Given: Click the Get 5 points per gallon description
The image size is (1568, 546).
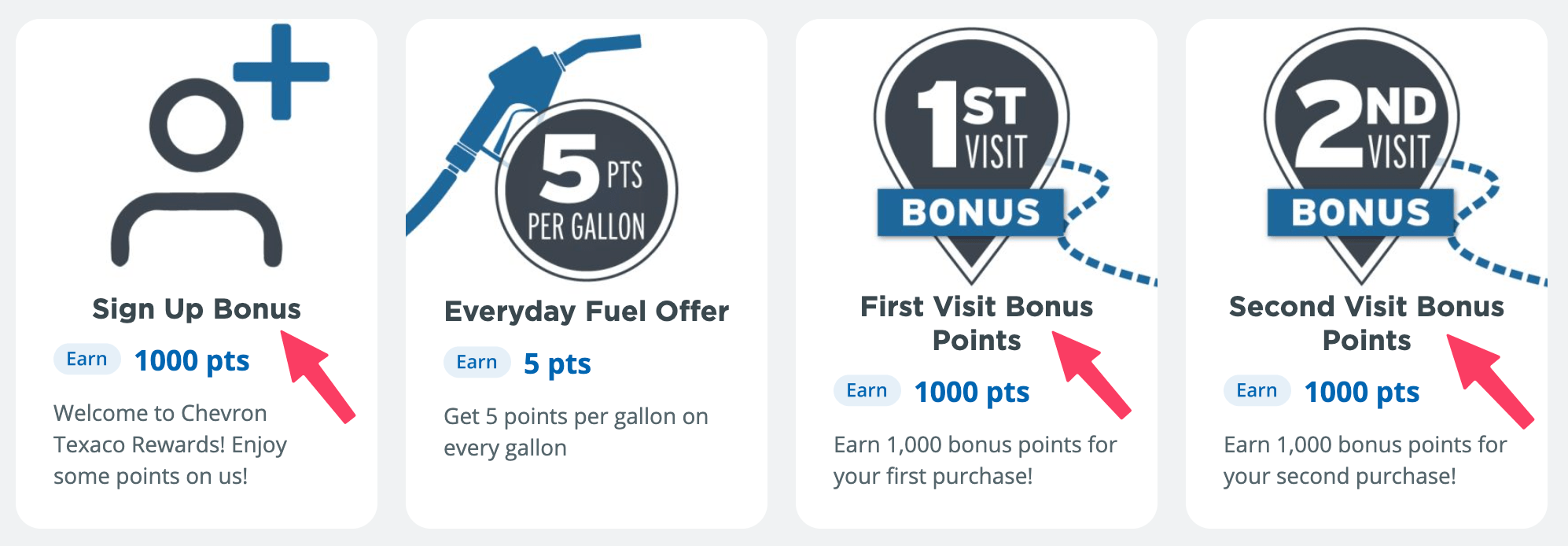Looking at the screenshot, I should pyautogui.click(x=576, y=432).
